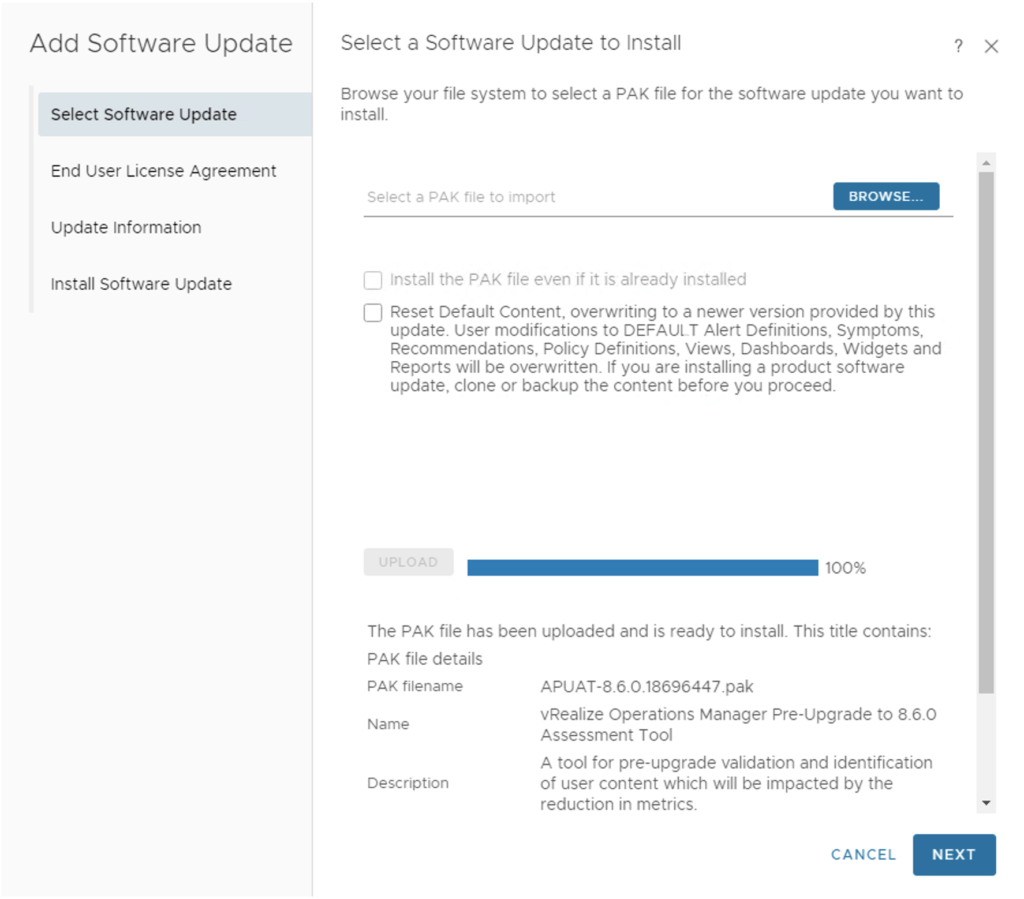Click the scroll up arrow
This screenshot has height=899, width=1024.
(987, 162)
